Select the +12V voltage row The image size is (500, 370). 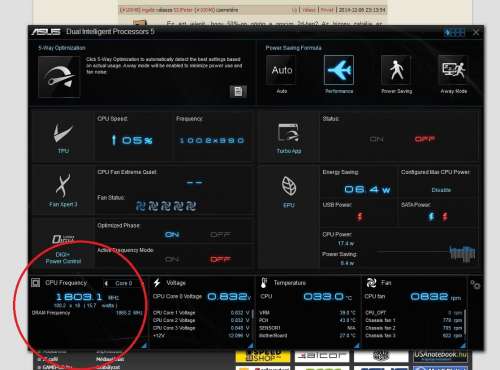pyautogui.click(x=201, y=335)
